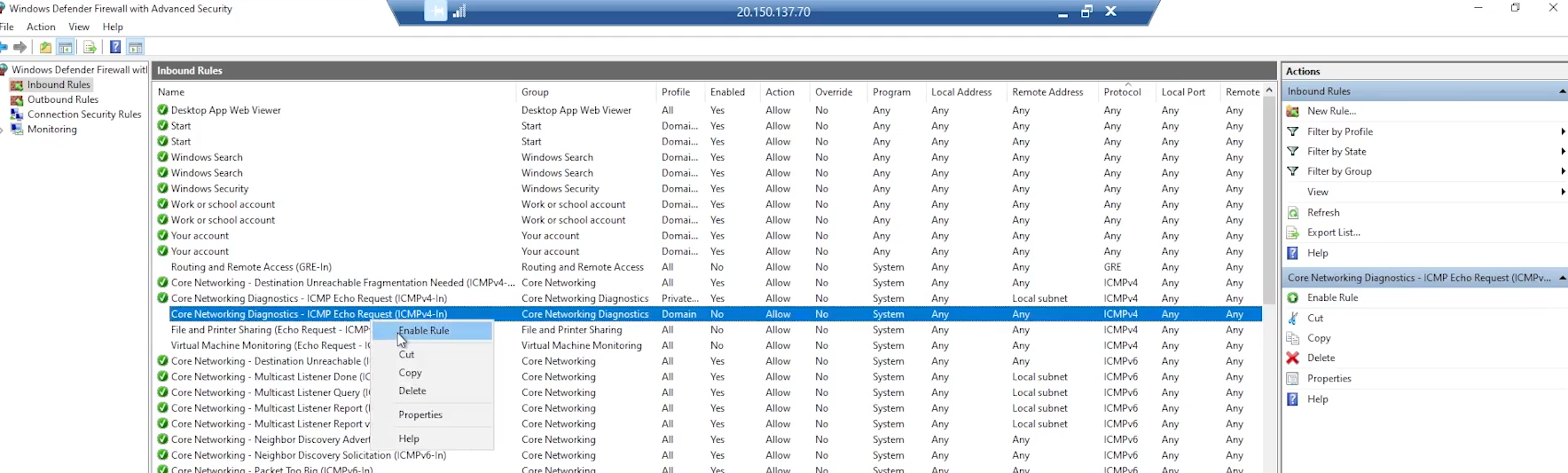Click connection signal strength icon on remote bar

pos(459,12)
